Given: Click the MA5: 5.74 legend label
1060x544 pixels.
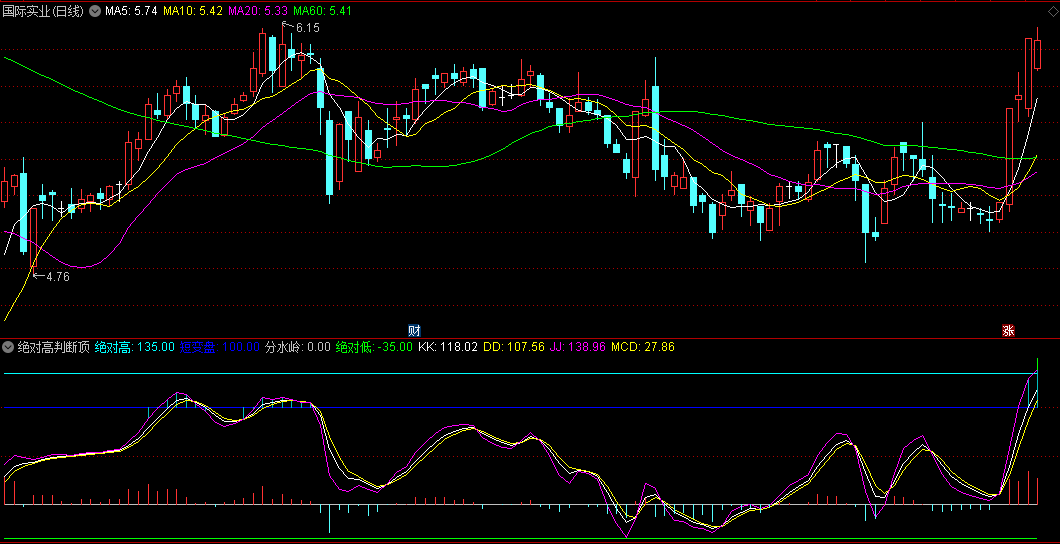Looking at the screenshot, I should [131, 11].
